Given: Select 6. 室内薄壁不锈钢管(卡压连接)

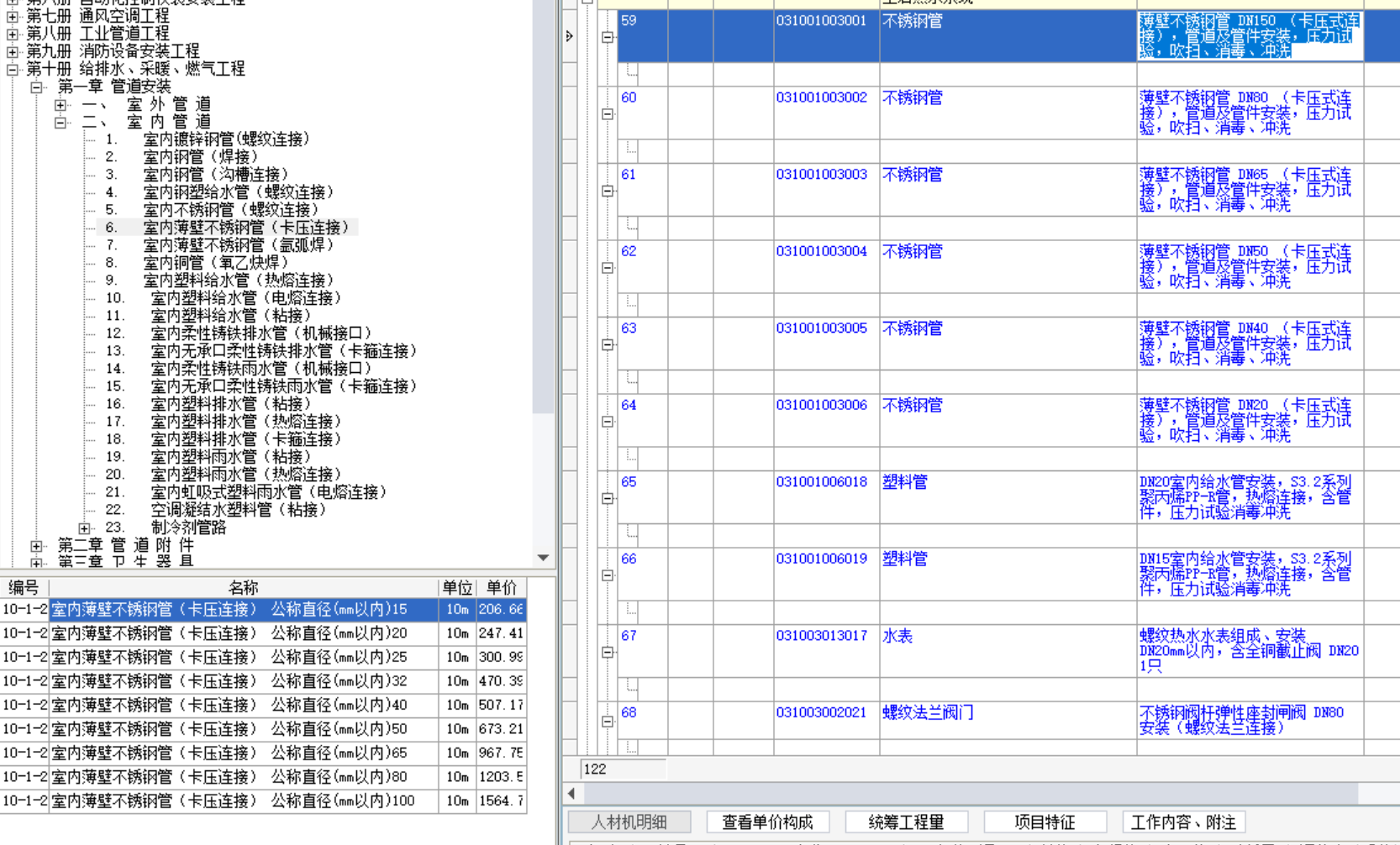Looking at the screenshot, I should tap(228, 228).
